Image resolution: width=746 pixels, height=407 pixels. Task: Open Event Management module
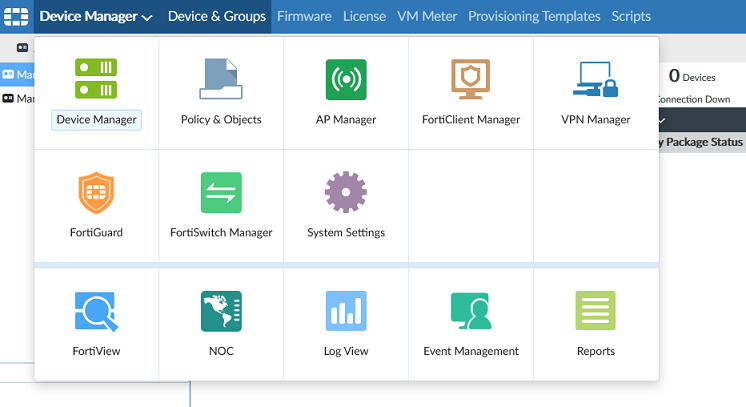[471, 311]
